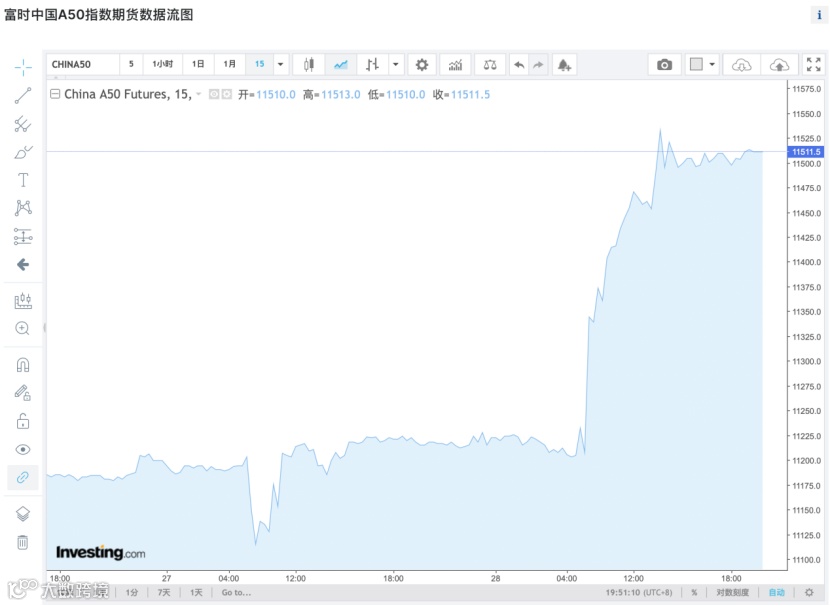
Task: Click the 收=11511.5 close value
Action: coord(462,95)
